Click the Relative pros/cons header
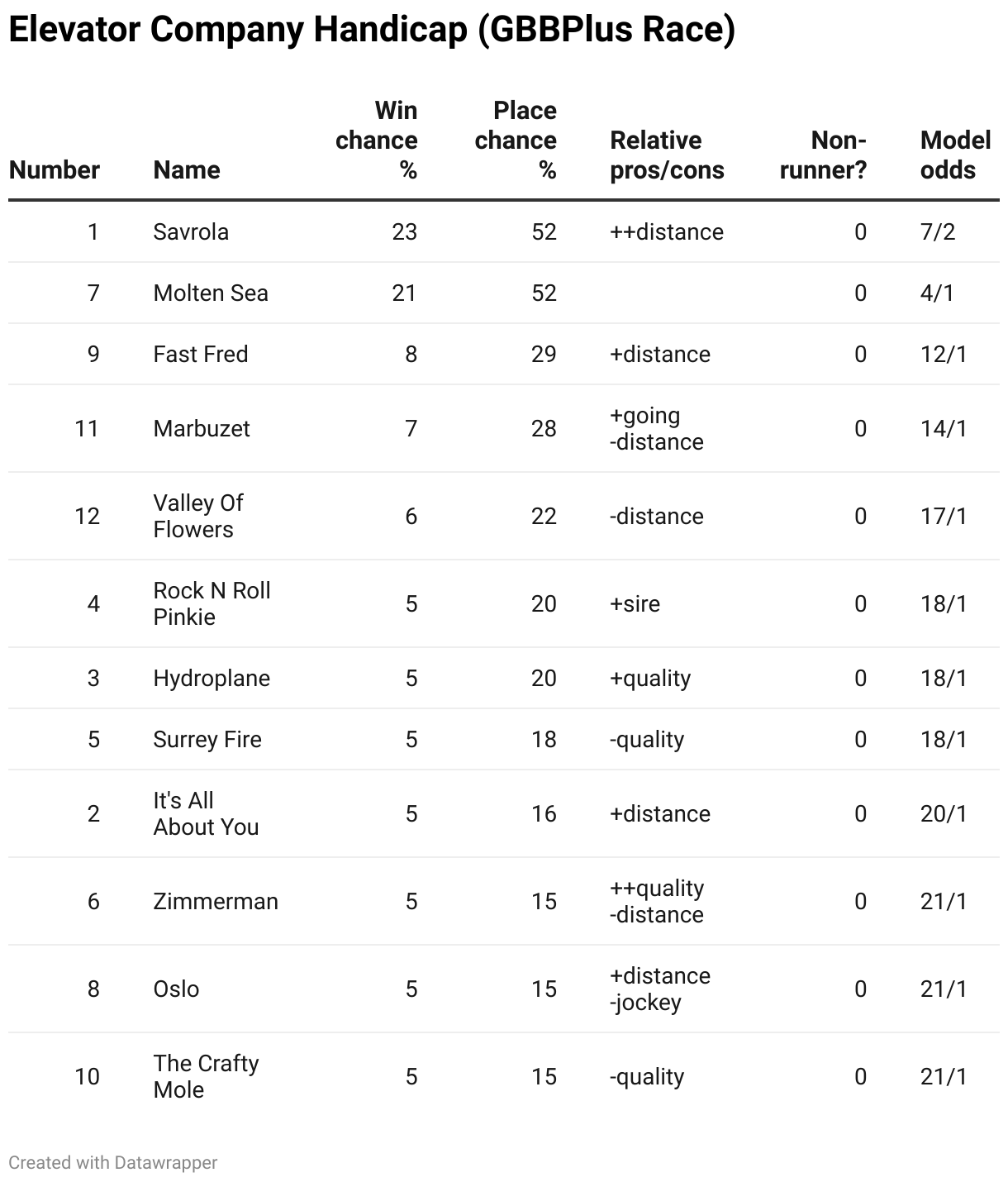The width and height of the screenshot is (1008, 1182). click(x=667, y=155)
